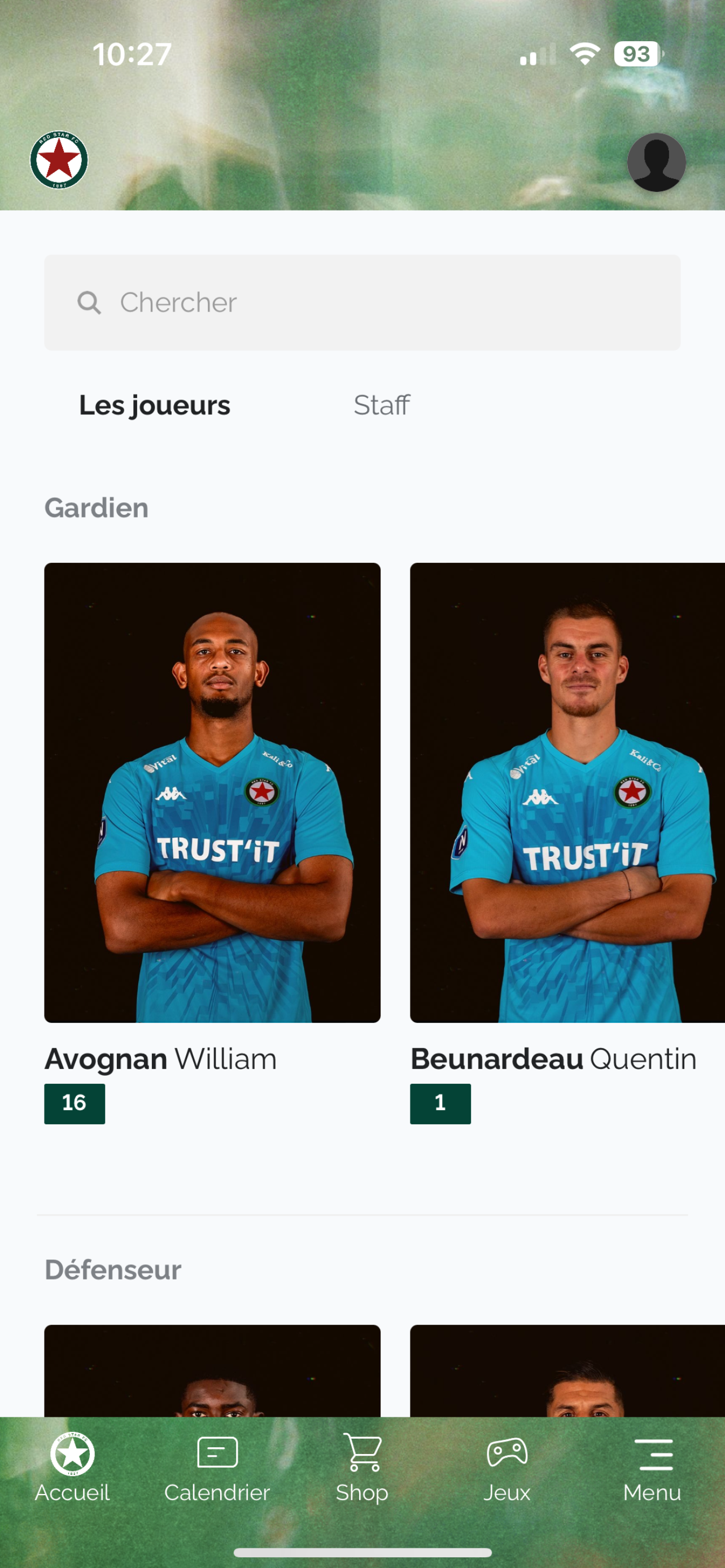The height and width of the screenshot is (1568, 725).
Task: Tap the Red Star FC logo
Action: click(59, 160)
